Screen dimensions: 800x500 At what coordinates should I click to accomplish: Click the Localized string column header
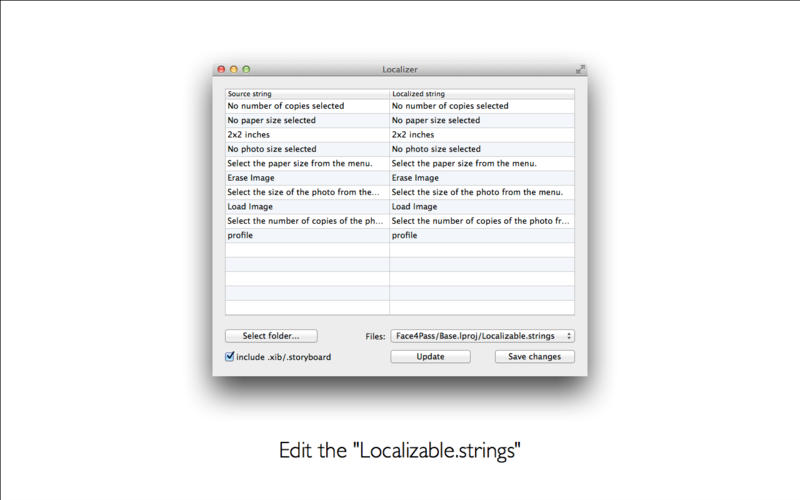(482, 94)
